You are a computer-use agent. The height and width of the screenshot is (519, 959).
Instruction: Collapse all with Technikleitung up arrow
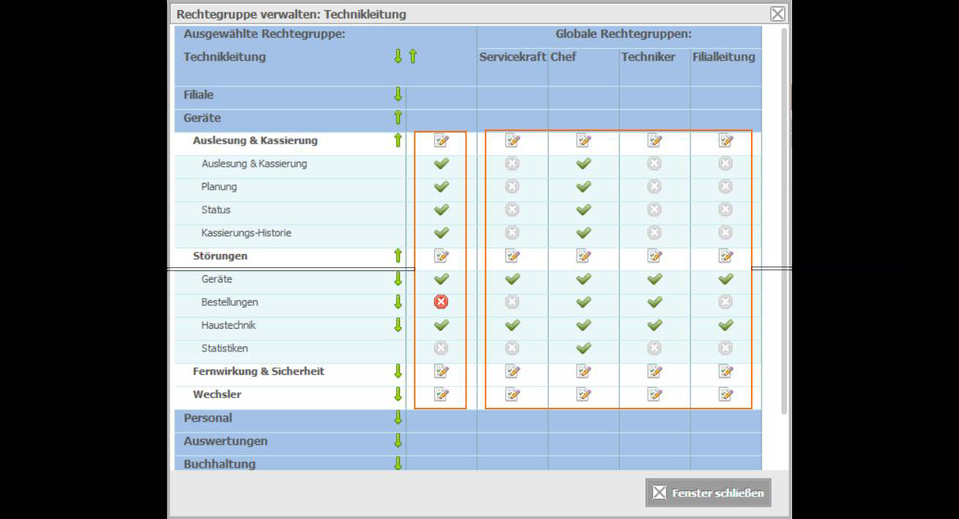(x=413, y=56)
